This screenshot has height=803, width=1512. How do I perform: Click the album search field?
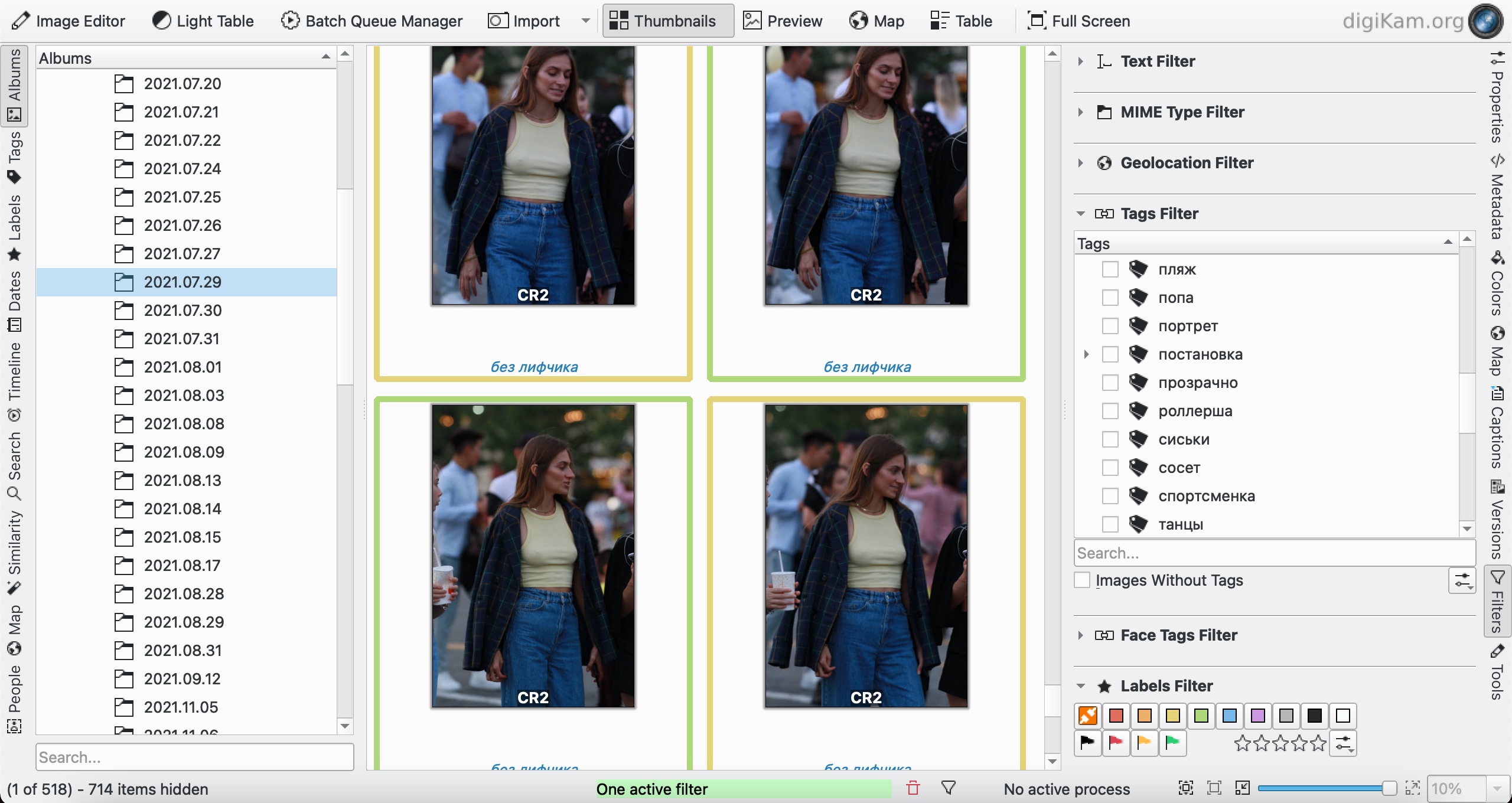click(x=195, y=757)
